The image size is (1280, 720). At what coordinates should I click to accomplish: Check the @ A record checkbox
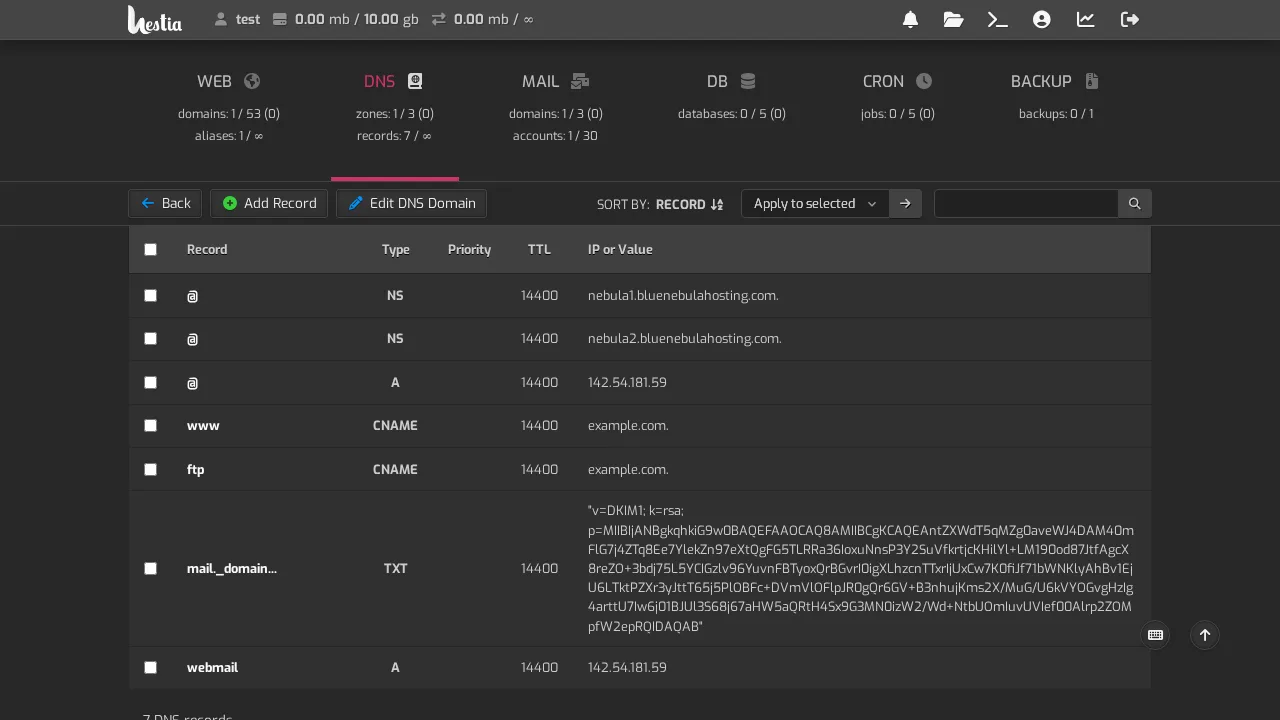[x=151, y=382]
